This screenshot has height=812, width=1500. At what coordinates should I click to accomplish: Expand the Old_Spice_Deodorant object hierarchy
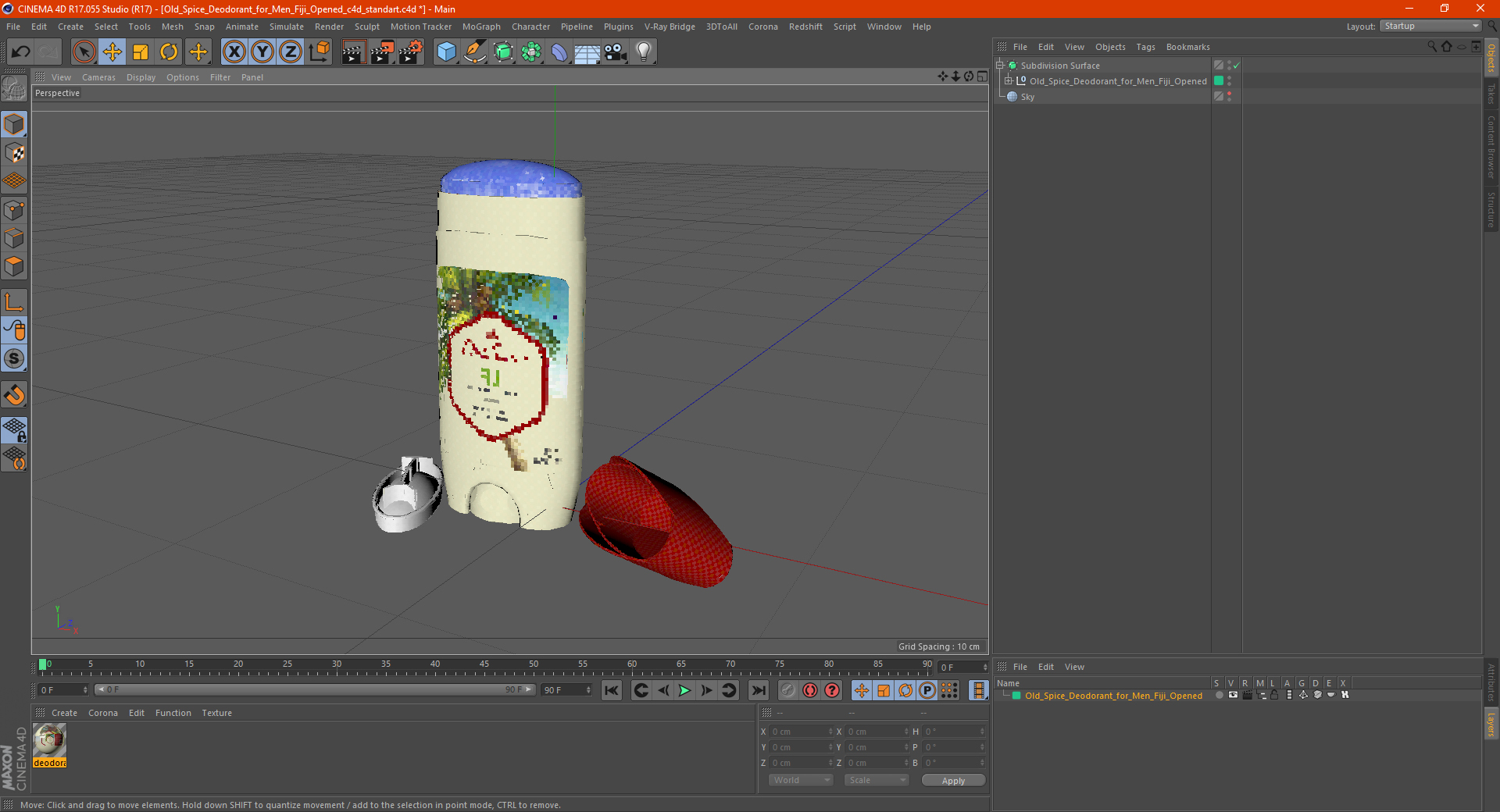click(x=1008, y=80)
